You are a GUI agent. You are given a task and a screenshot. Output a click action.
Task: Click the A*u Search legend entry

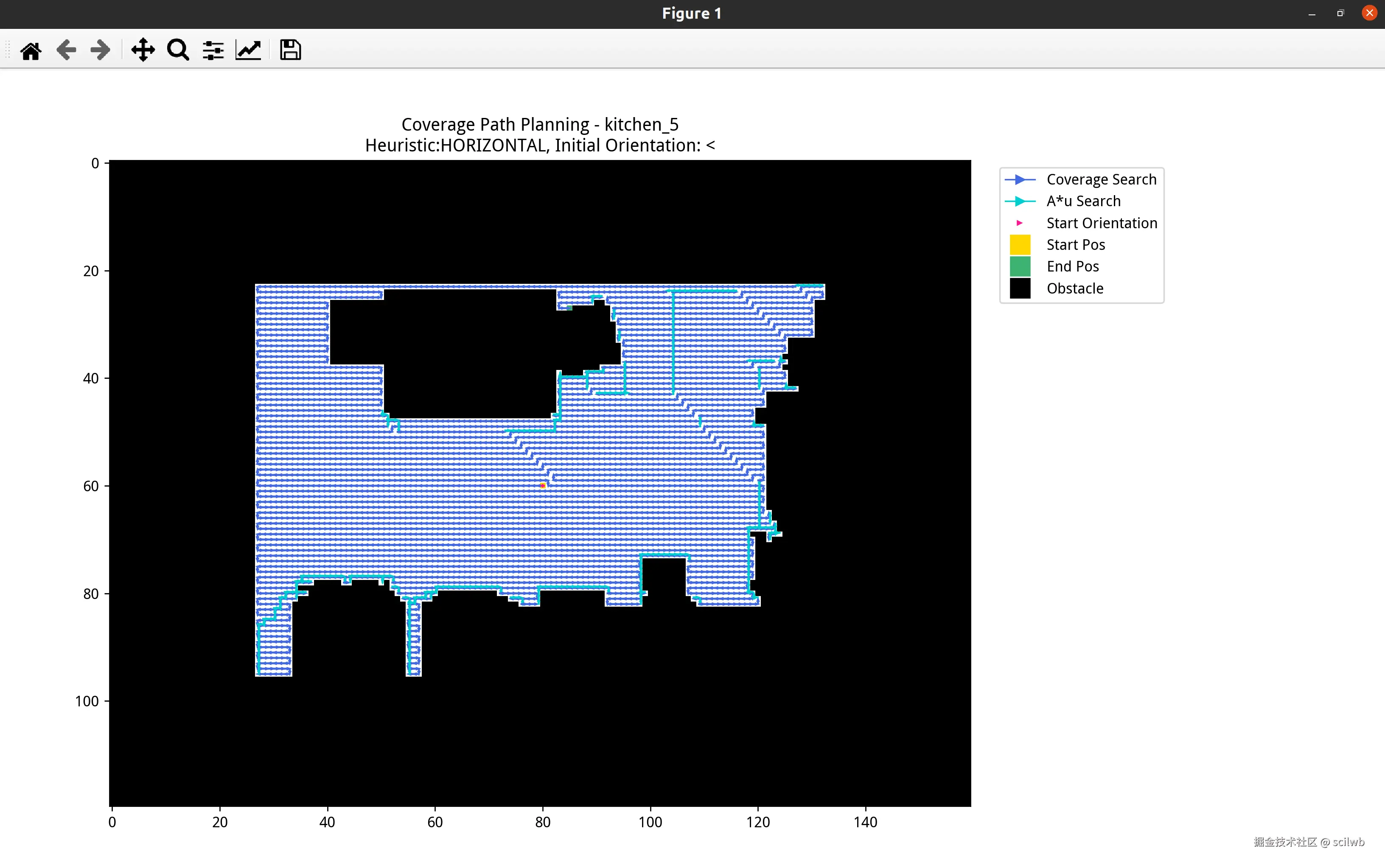pyautogui.click(x=1083, y=202)
